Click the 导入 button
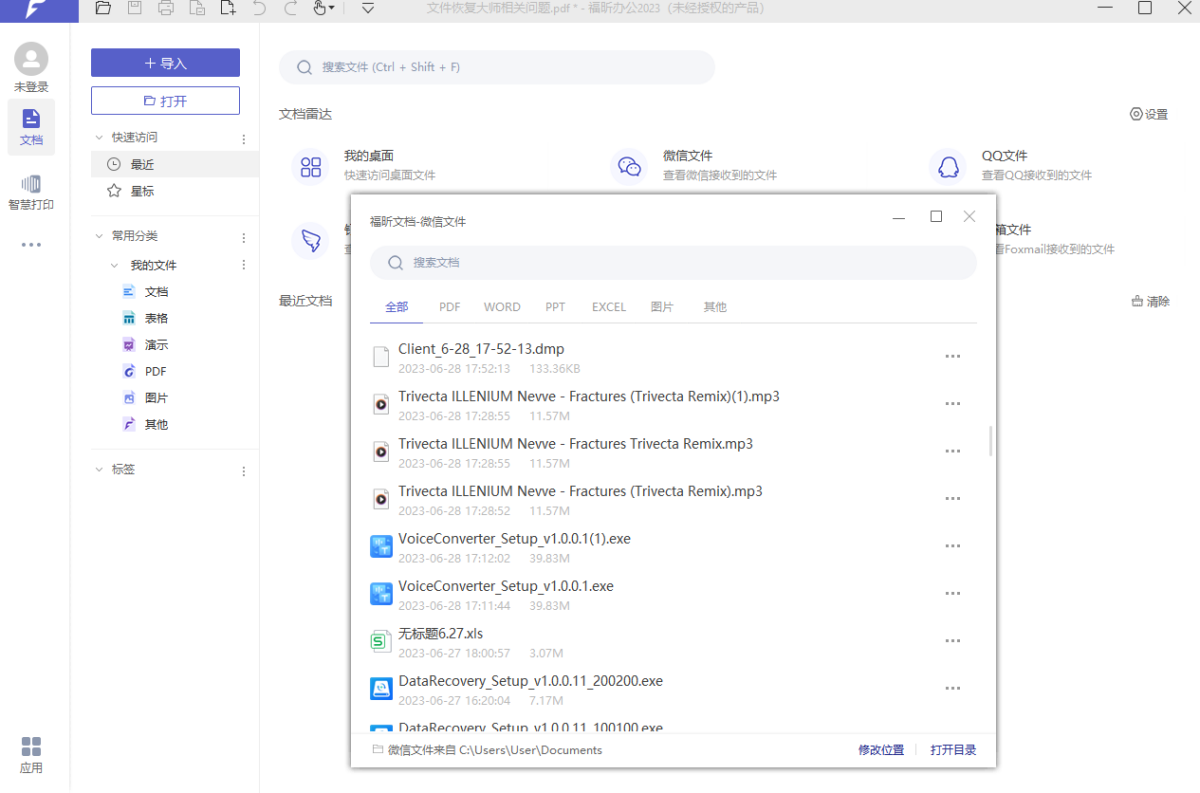Image resolution: width=1200 pixels, height=793 pixels. click(165, 62)
